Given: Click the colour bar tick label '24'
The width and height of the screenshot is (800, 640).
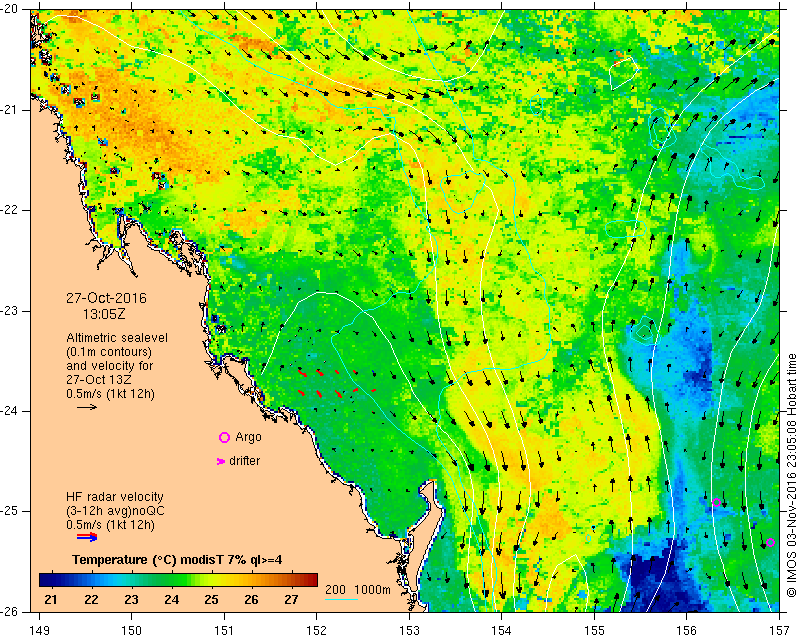Looking at the screenshot, I should pos(171,600).
